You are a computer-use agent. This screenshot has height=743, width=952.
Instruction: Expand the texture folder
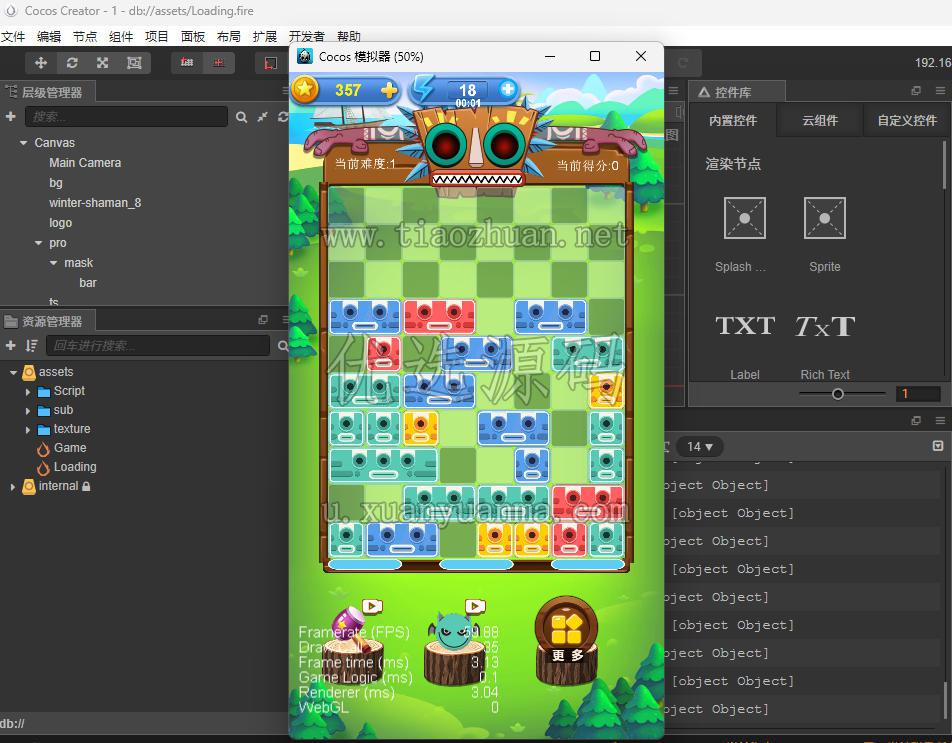pos(28,430)
